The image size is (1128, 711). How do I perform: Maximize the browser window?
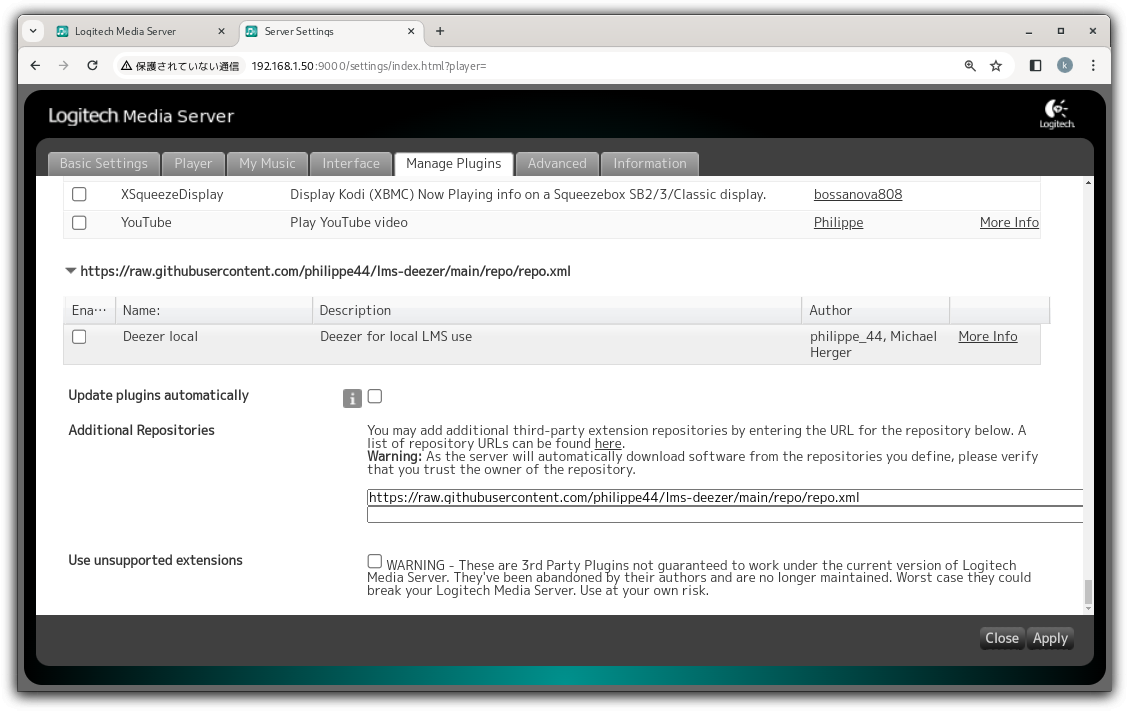tap(1060, 31)
